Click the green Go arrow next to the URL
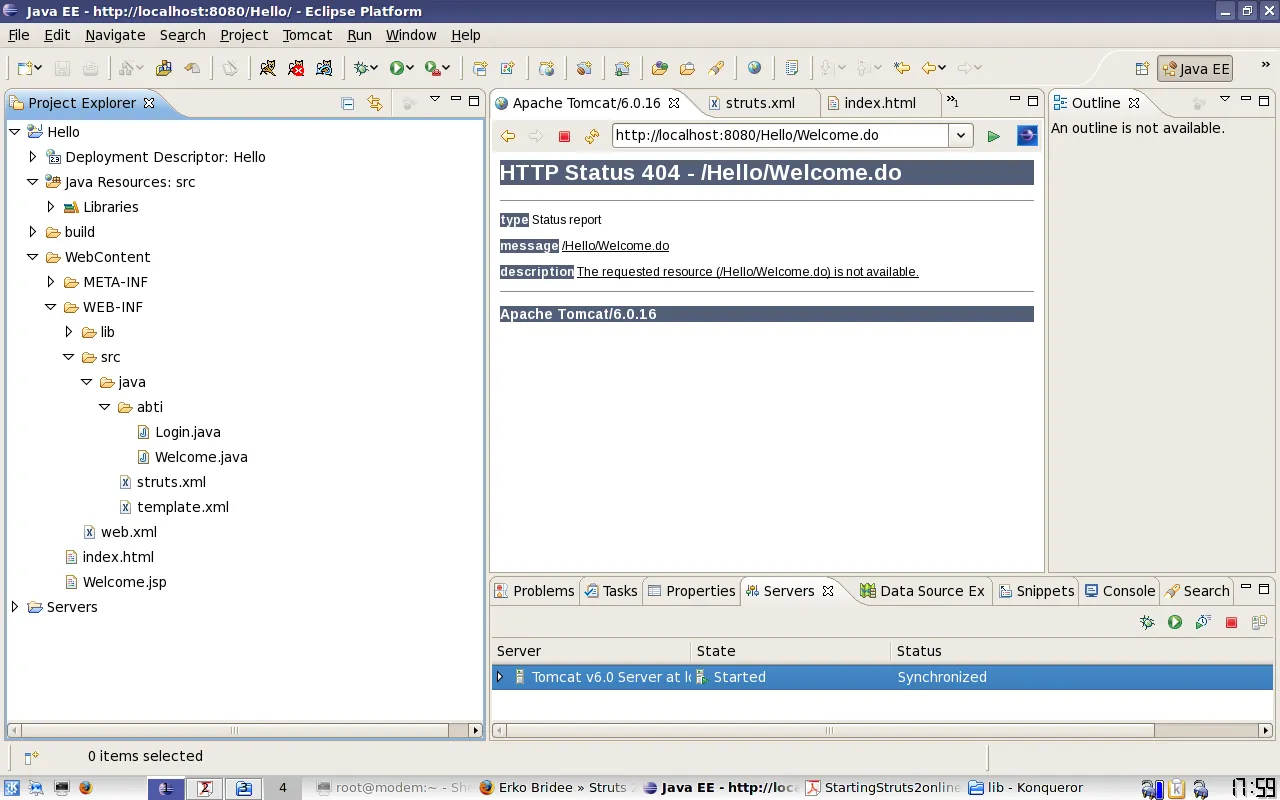Viewport: 1280px width, 800px height. pos(993,136)
